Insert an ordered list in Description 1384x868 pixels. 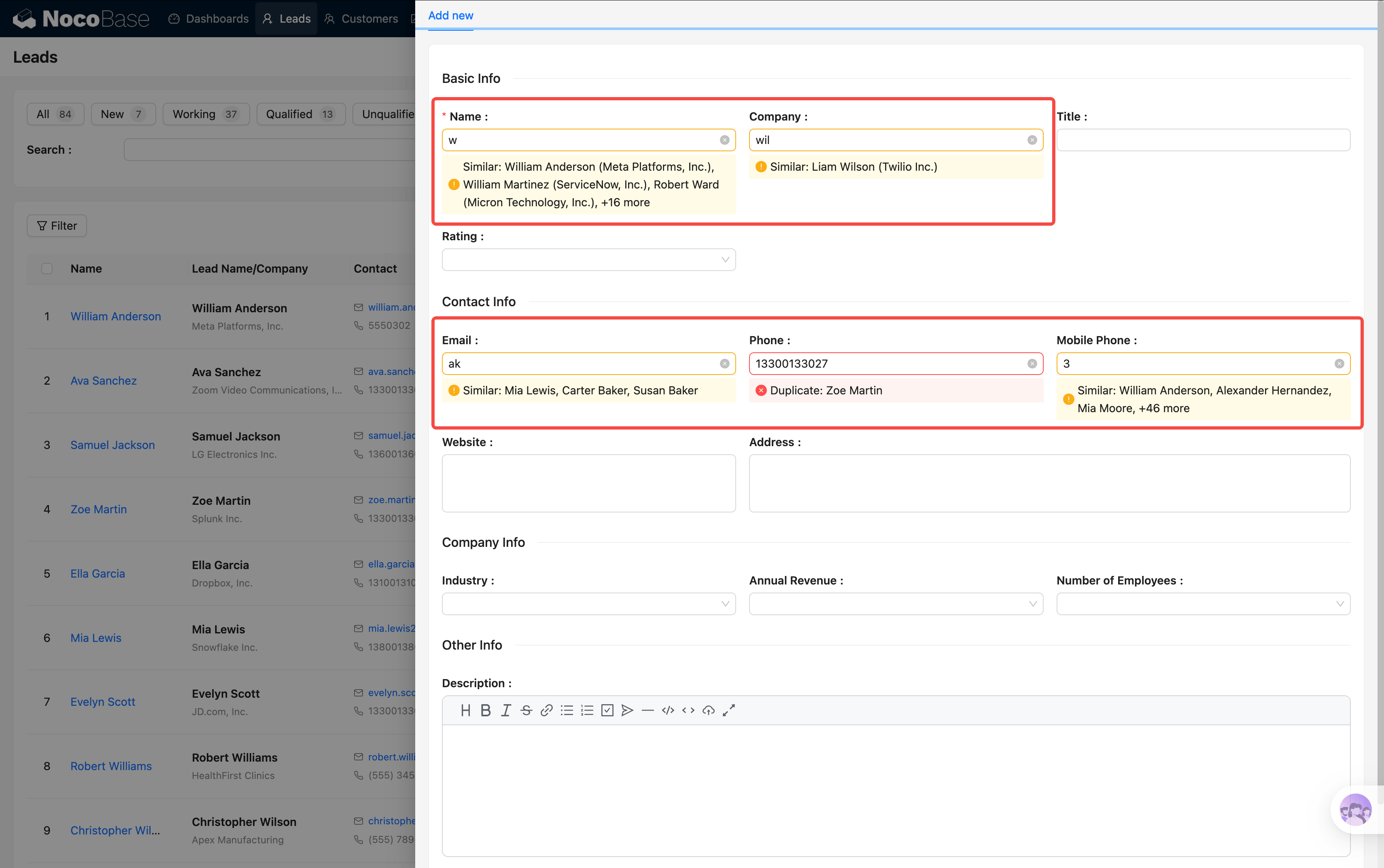point(587,710)
